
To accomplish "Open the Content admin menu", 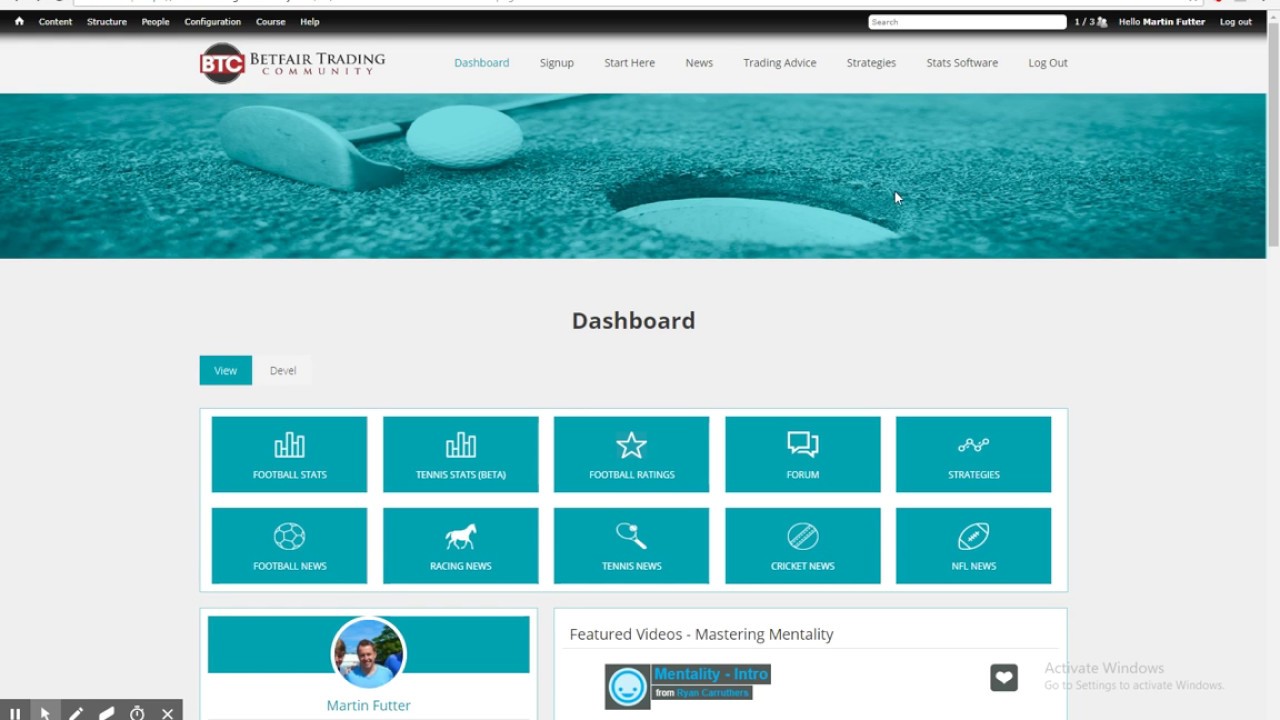I will point(55,22).
